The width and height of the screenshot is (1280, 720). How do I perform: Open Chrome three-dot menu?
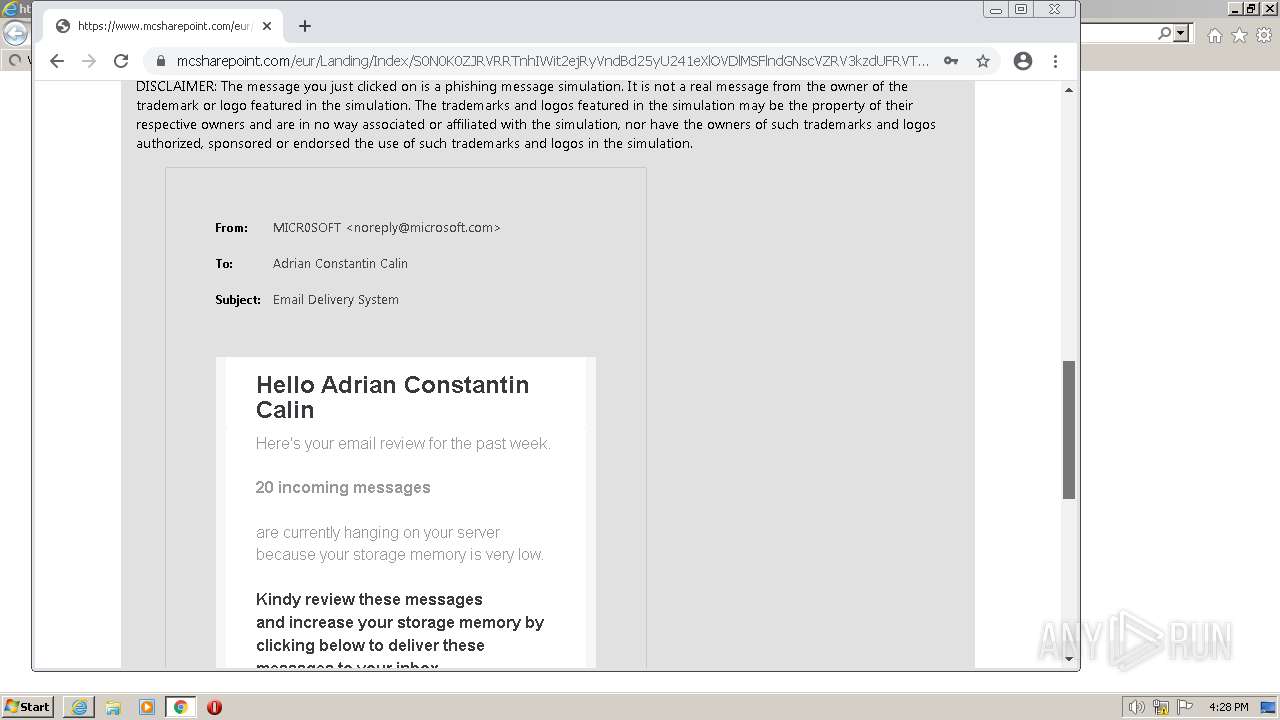(1055, 61)
